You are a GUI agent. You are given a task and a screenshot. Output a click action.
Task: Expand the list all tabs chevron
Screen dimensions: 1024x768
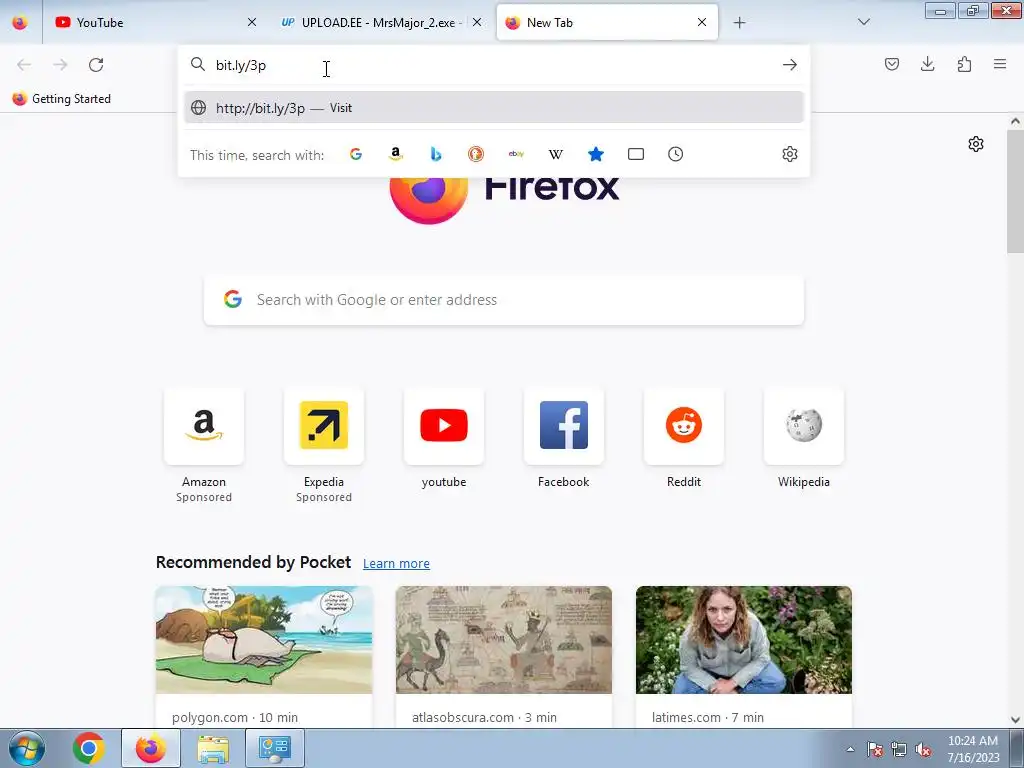point(863,22)
